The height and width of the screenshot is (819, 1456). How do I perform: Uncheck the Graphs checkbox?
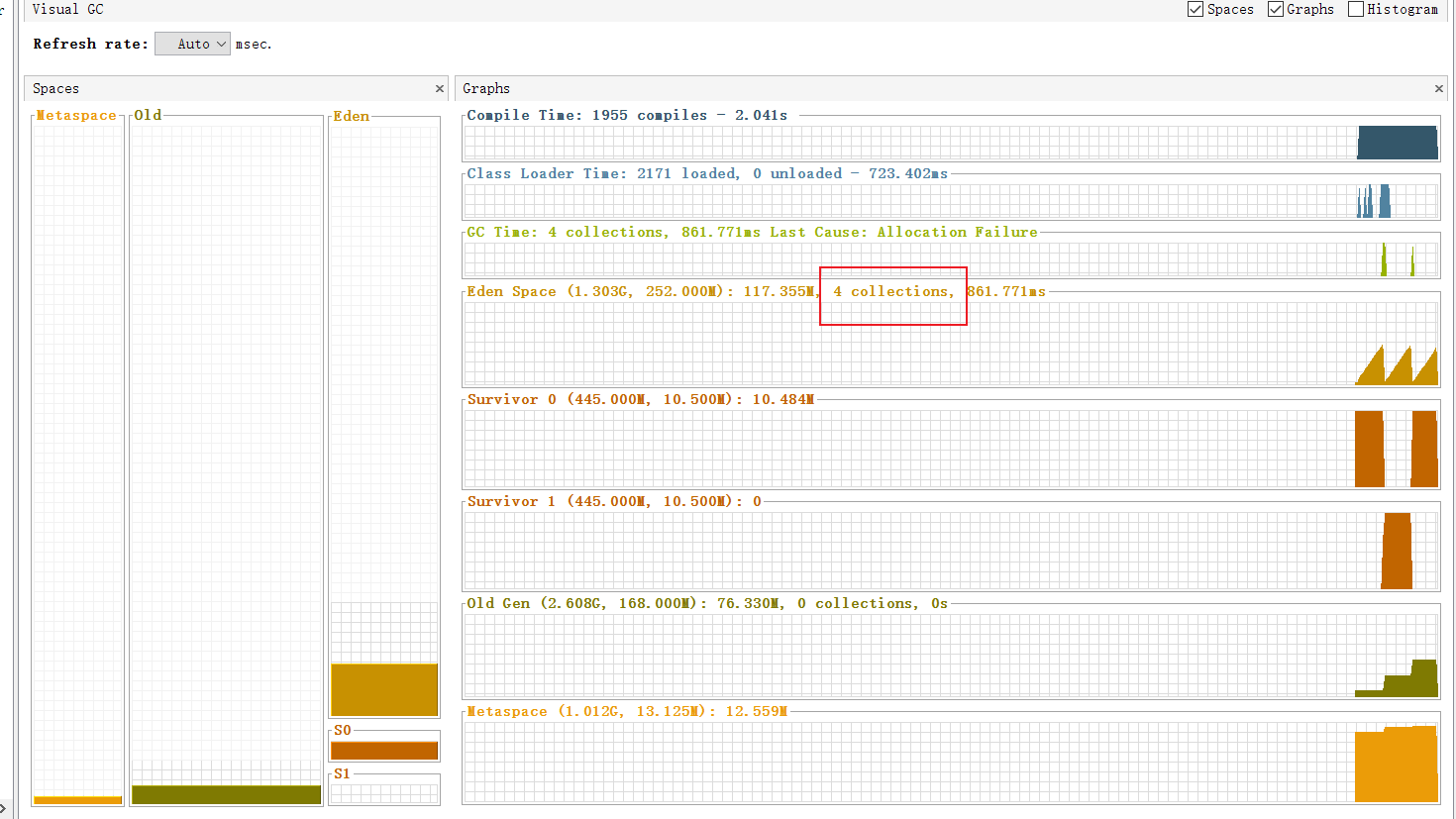(x=1276, y=9)
